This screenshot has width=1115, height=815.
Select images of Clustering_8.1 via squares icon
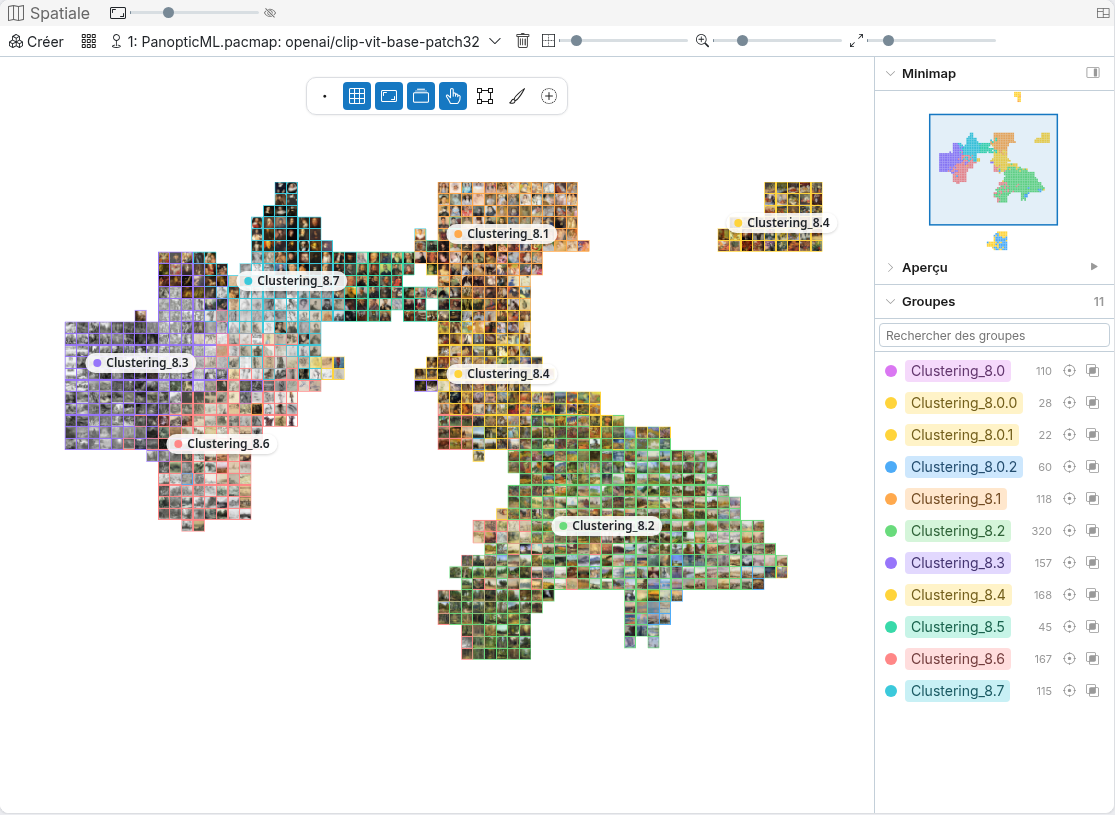(1093, 499)
